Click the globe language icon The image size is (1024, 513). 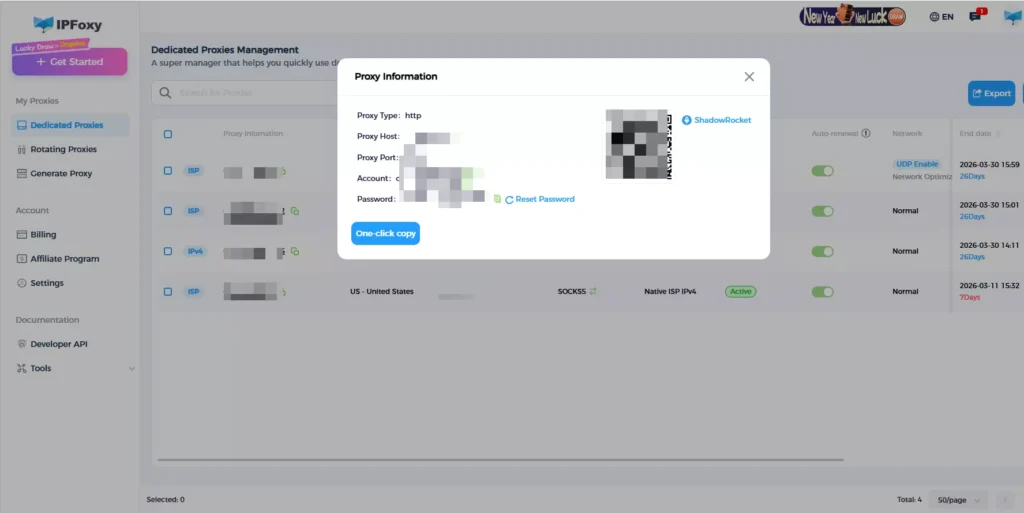click(x=934, y=17)
